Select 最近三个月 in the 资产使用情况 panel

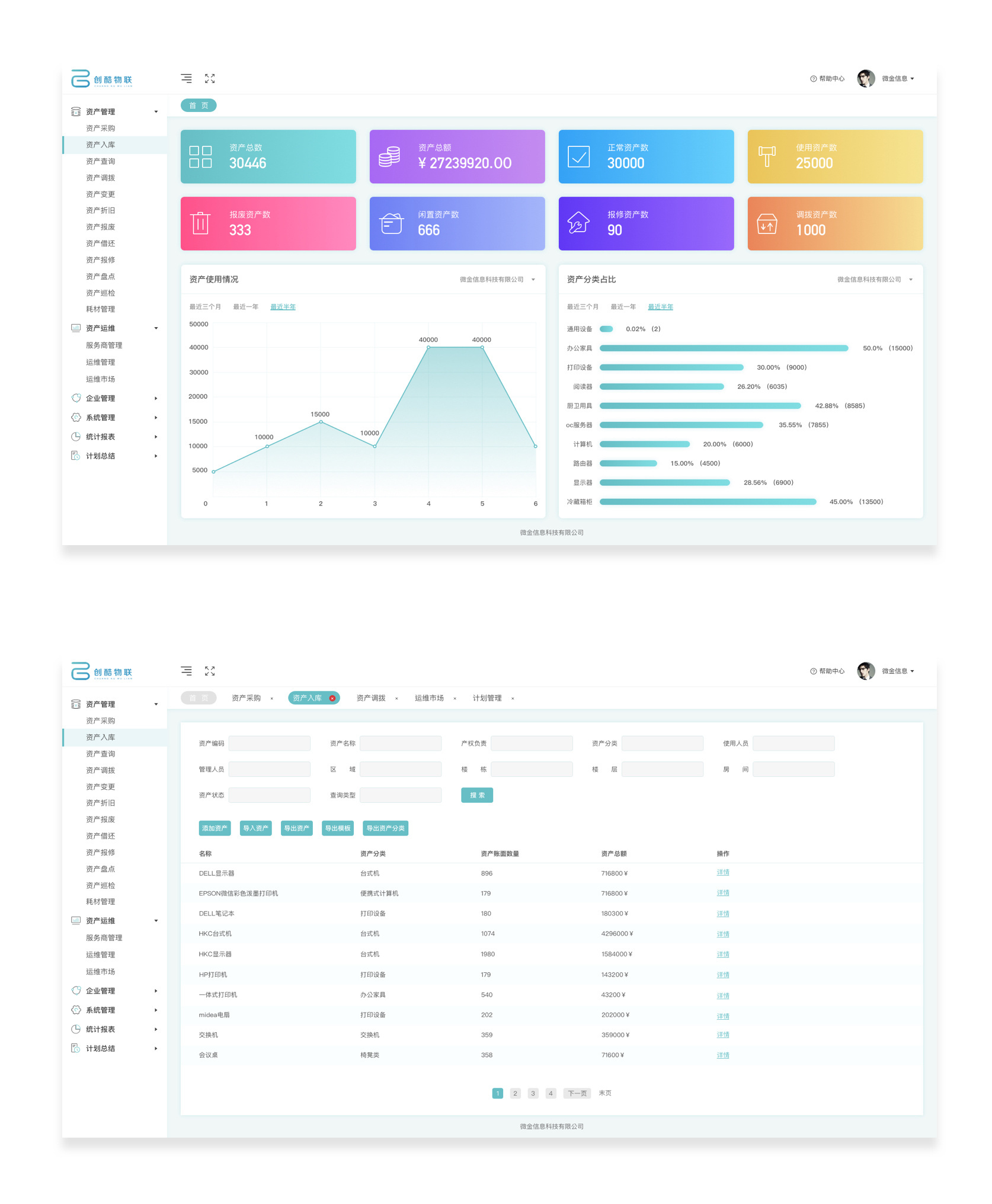click(x=205, y=307)
